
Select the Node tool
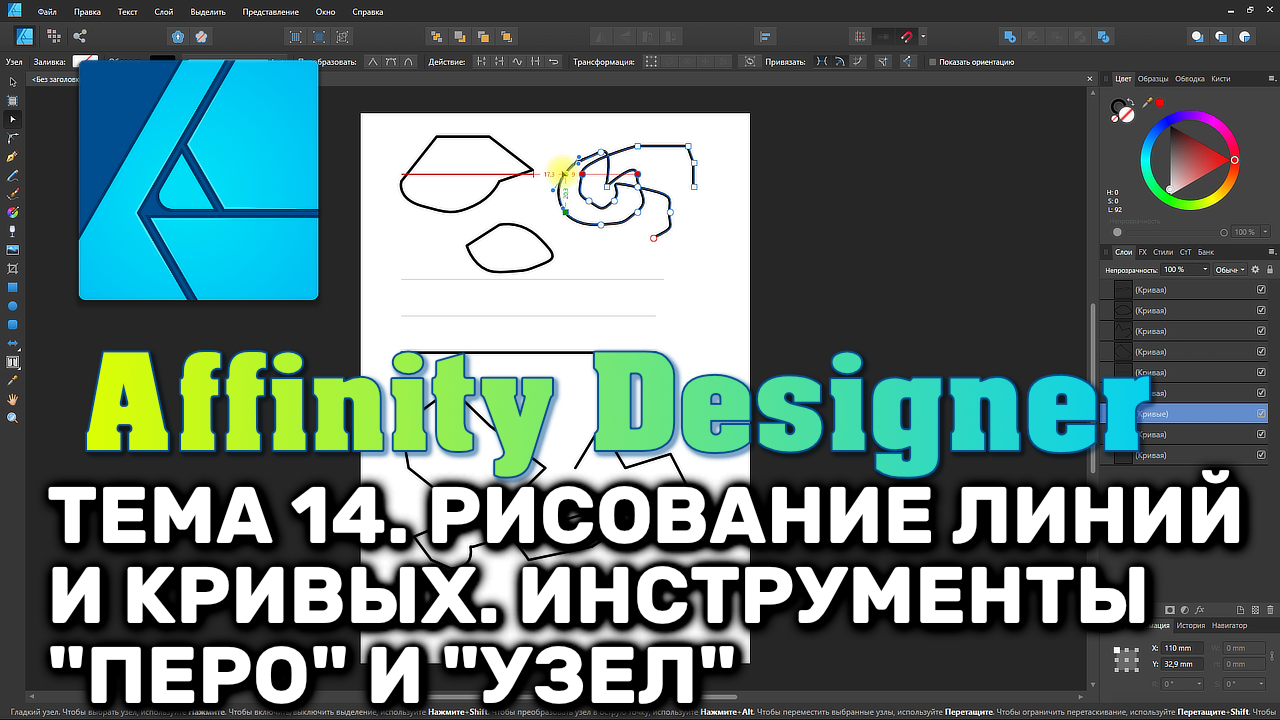[x=13, y=119]
